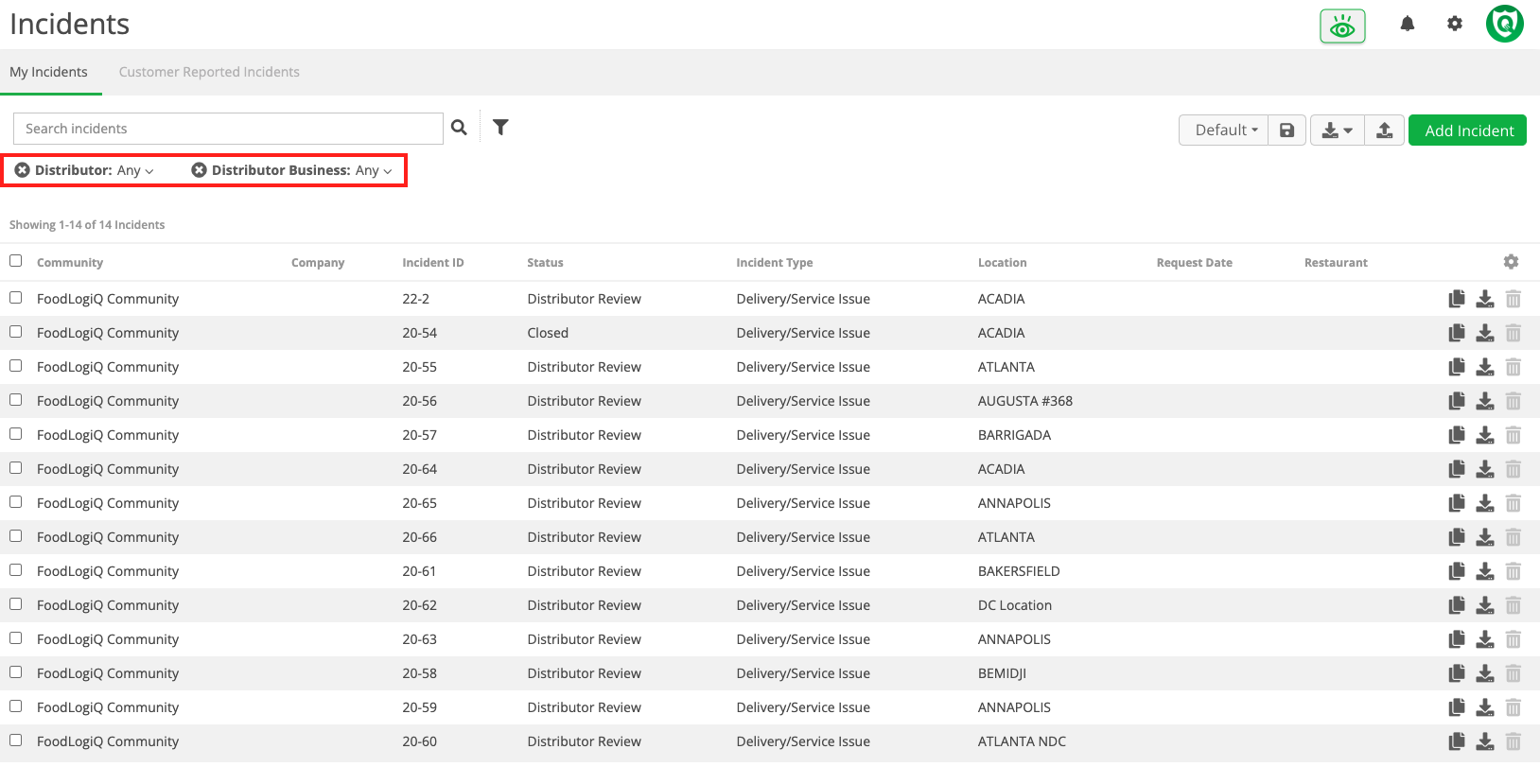1540x784 pixels.
Task: Copy incident 22-2
Action: coord(1457,299)
